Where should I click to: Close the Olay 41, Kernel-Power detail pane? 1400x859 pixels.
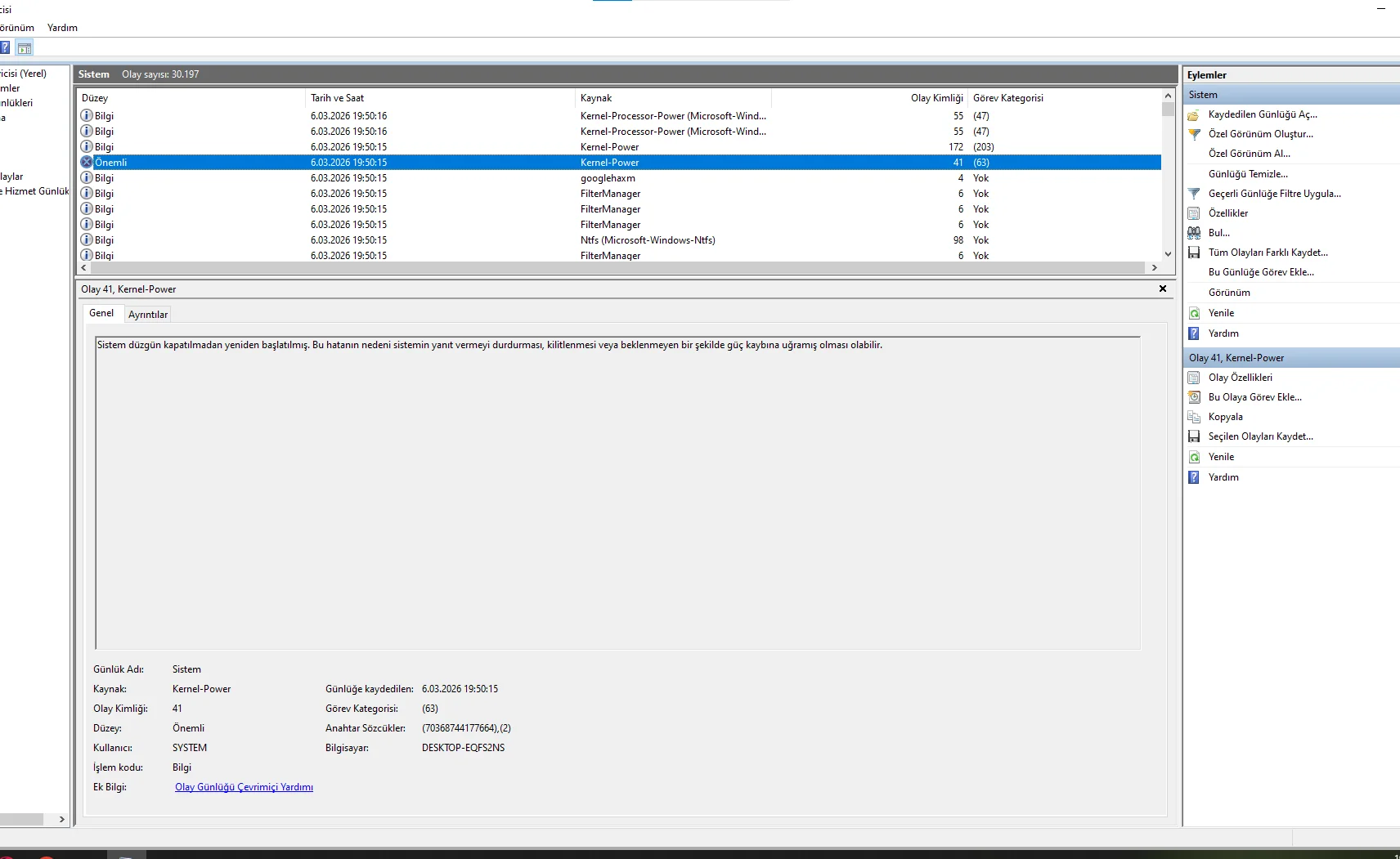click(1163, 289)
